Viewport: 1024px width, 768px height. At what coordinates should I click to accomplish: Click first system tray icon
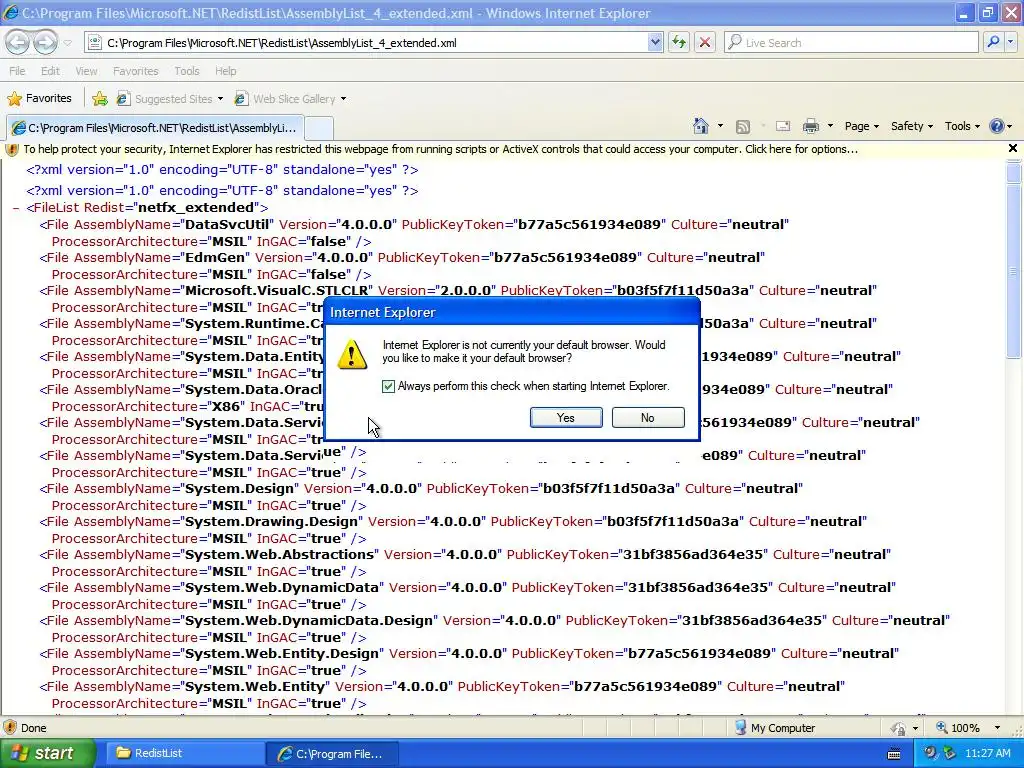(930, 754)
